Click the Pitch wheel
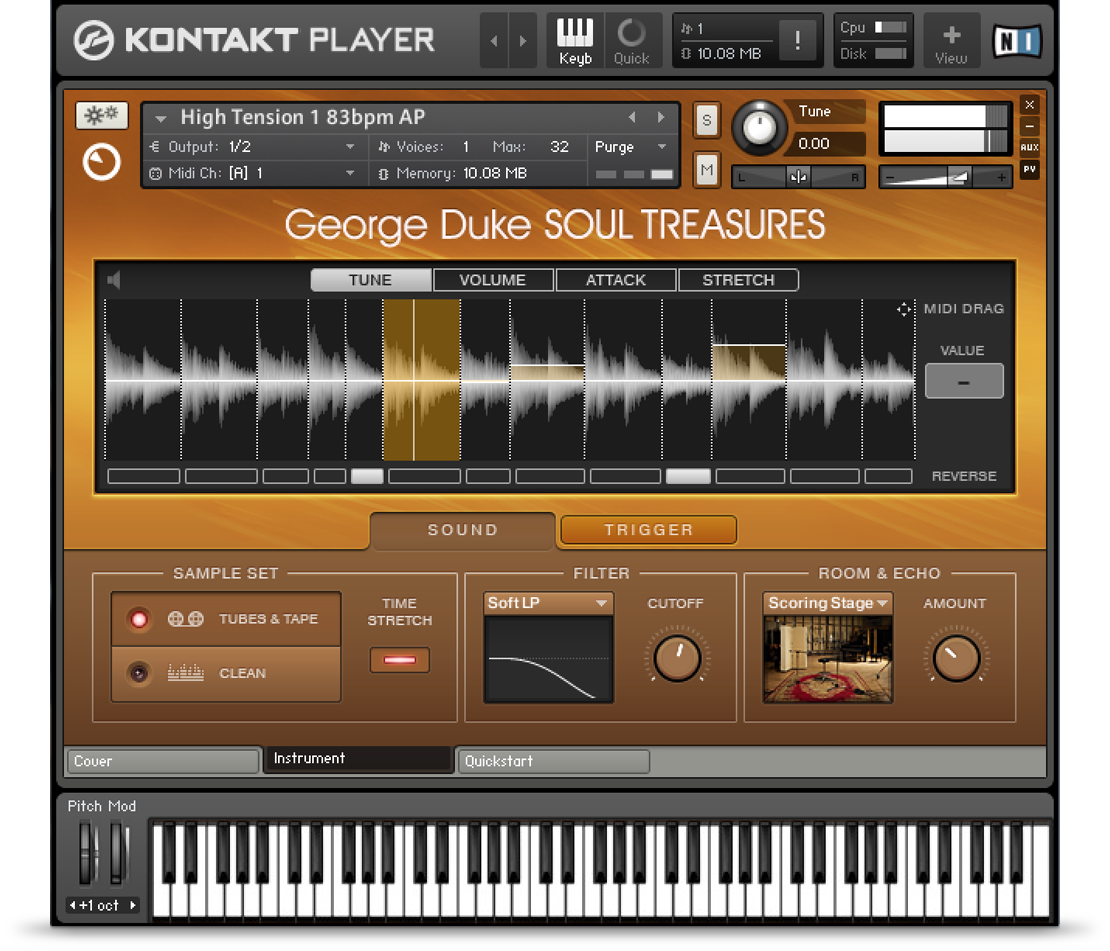This screenshot has height=951, width=1110. point(88,853)
